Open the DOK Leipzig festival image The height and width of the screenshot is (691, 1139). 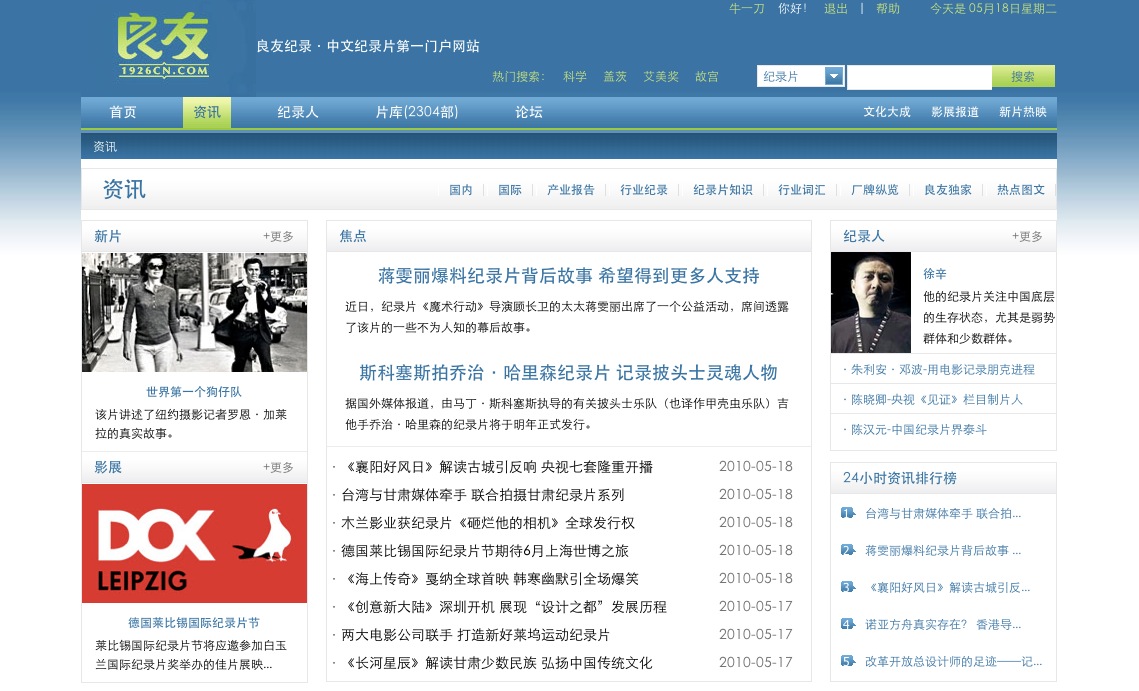(x=194, y=543)
